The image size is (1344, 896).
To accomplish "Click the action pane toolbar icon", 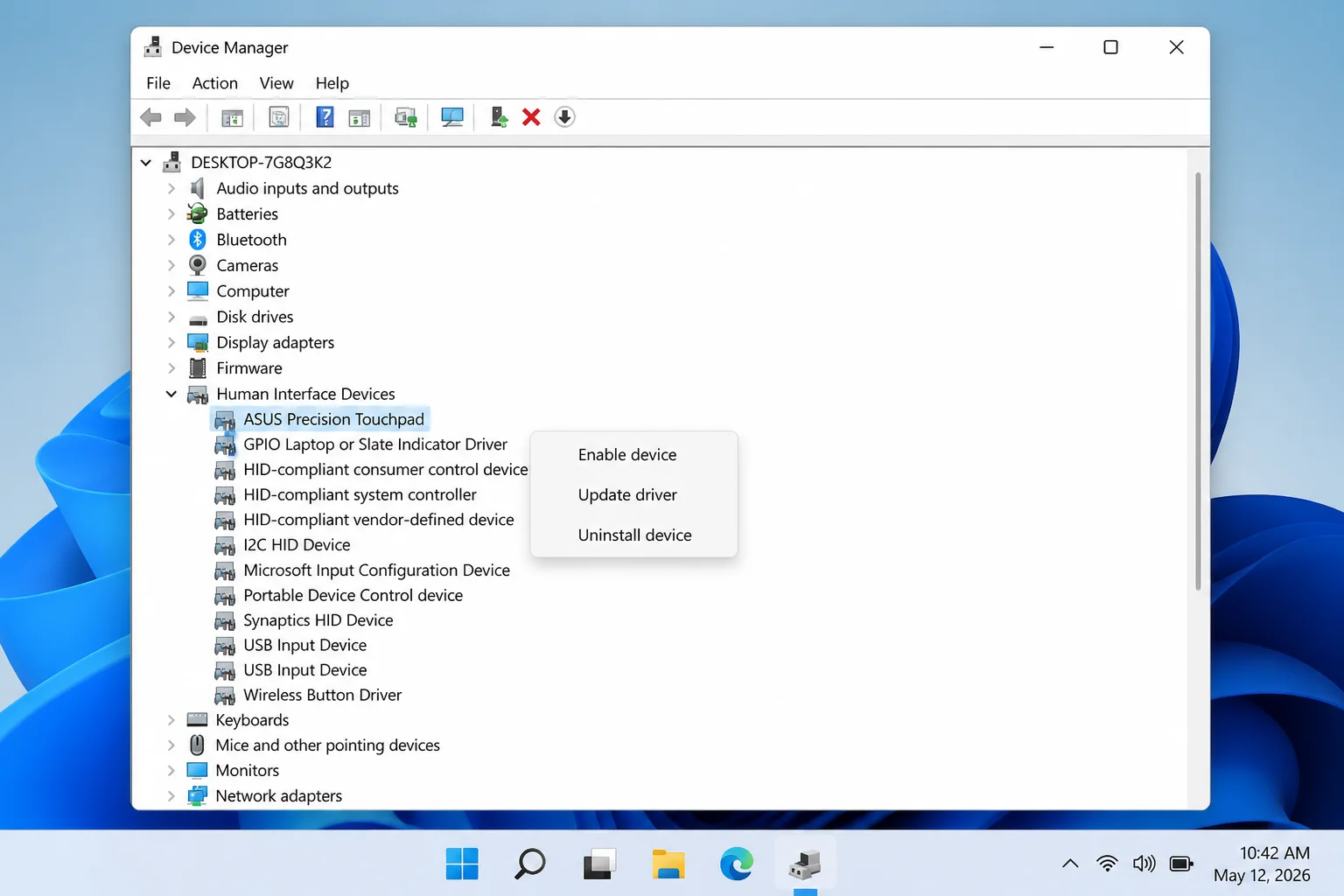I will pyautogui.click(x=359, y=117).
